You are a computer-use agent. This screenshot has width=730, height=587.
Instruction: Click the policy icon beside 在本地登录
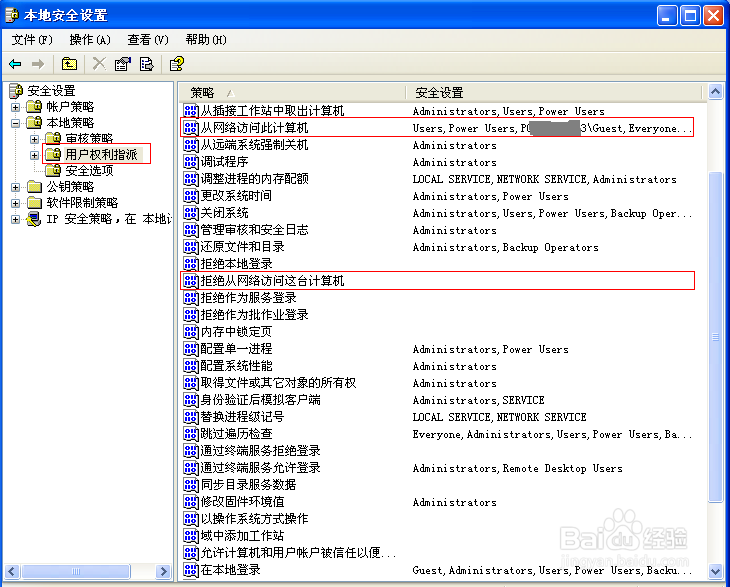click(191, 570)
